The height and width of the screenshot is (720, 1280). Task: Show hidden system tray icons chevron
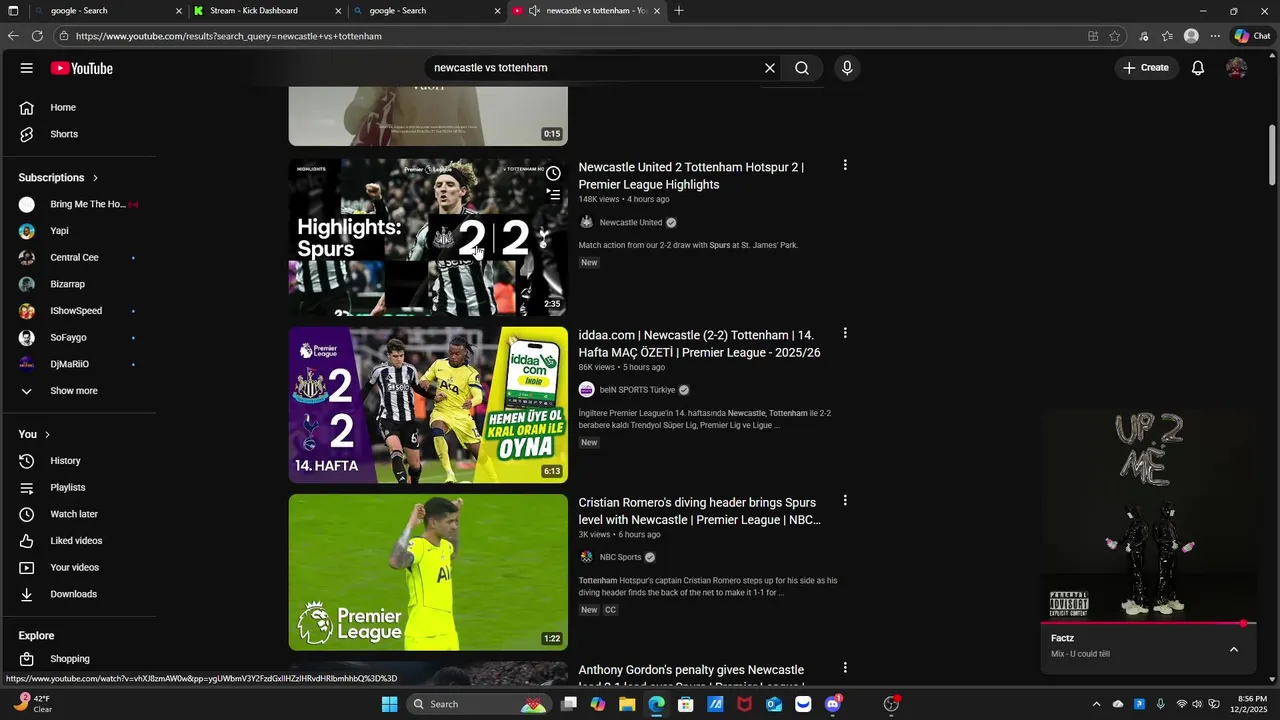(1096, 704)
